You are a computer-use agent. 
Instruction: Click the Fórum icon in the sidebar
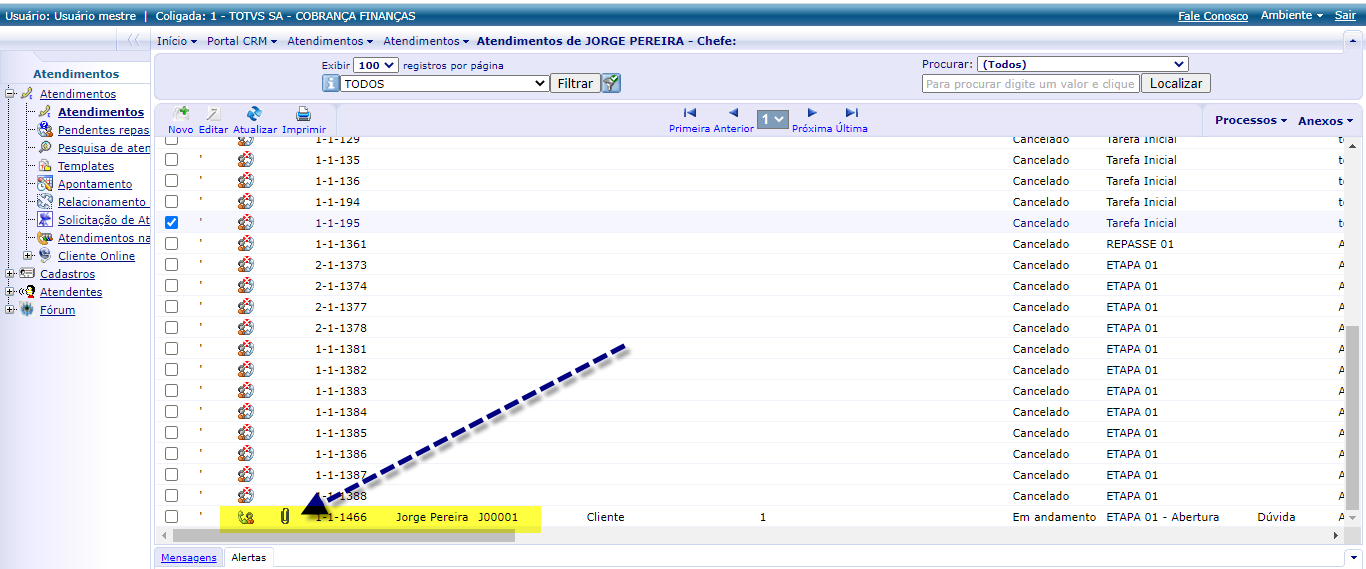[27, 310]
